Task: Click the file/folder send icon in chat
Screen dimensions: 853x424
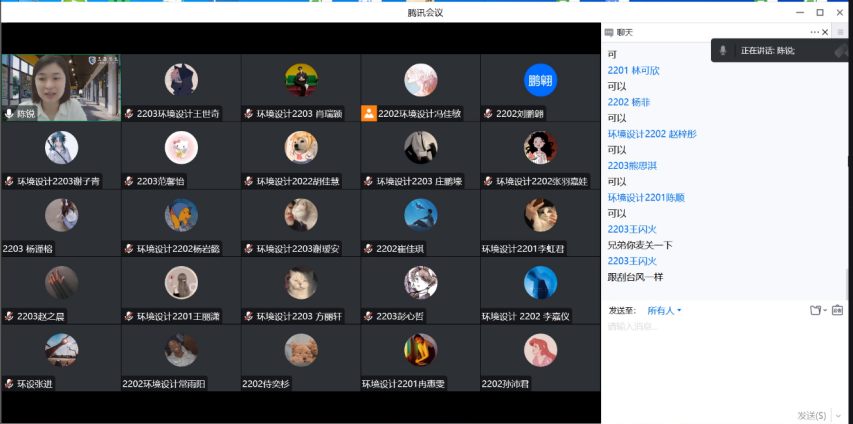Action: pyautogui.click(x=815, y=310)
